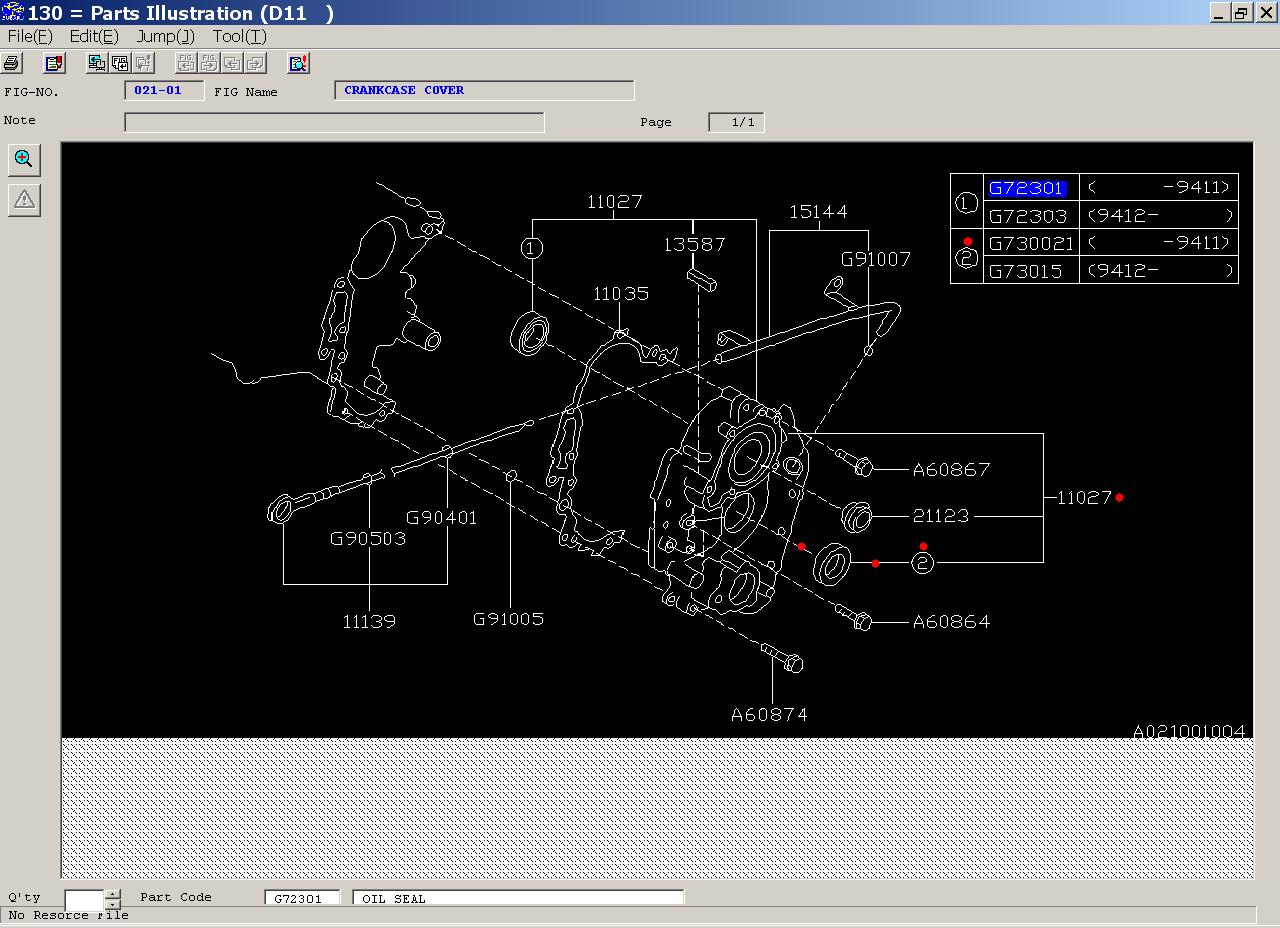
Task: Go to previous FIG using toolbar icon
Action: tap(186, 63)
